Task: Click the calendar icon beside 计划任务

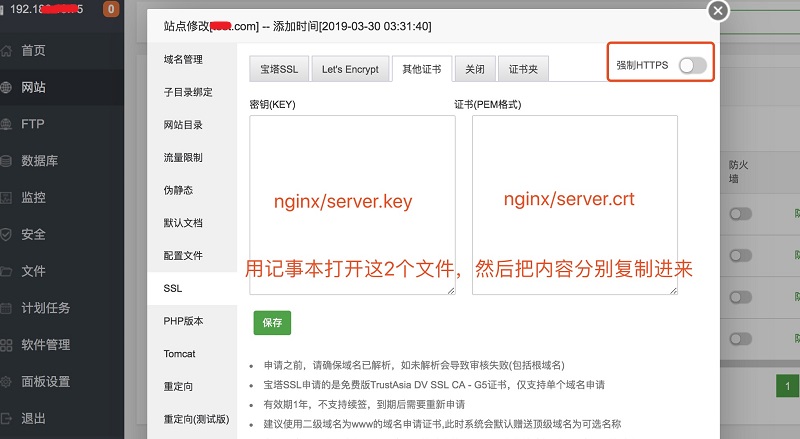Action: (6, 308)
